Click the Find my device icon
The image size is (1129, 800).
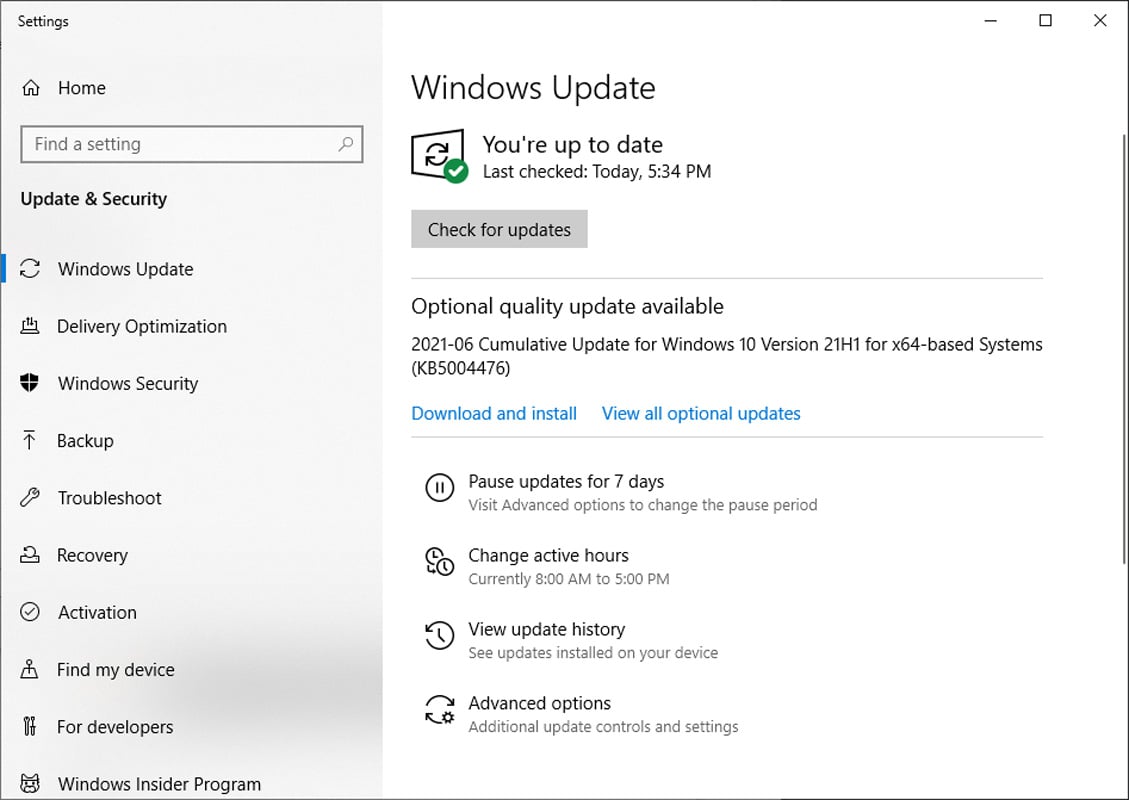[29, 669]
